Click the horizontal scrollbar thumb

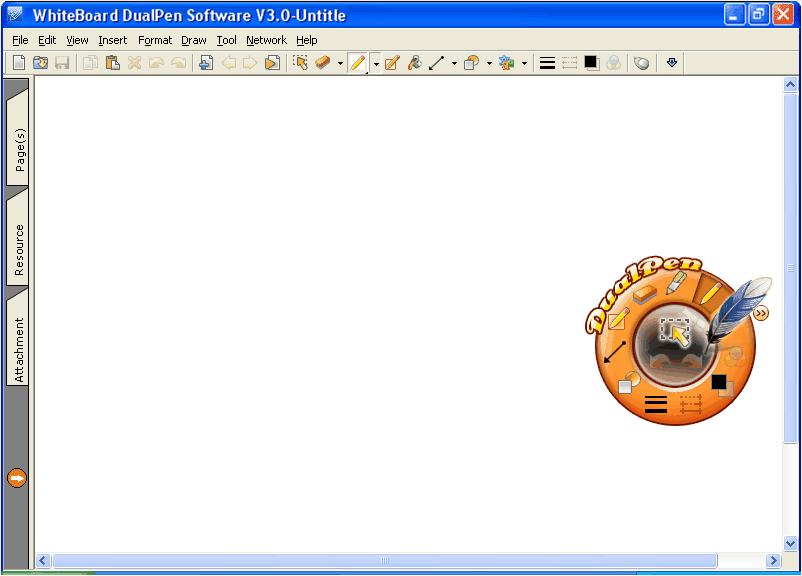point(385,561)
